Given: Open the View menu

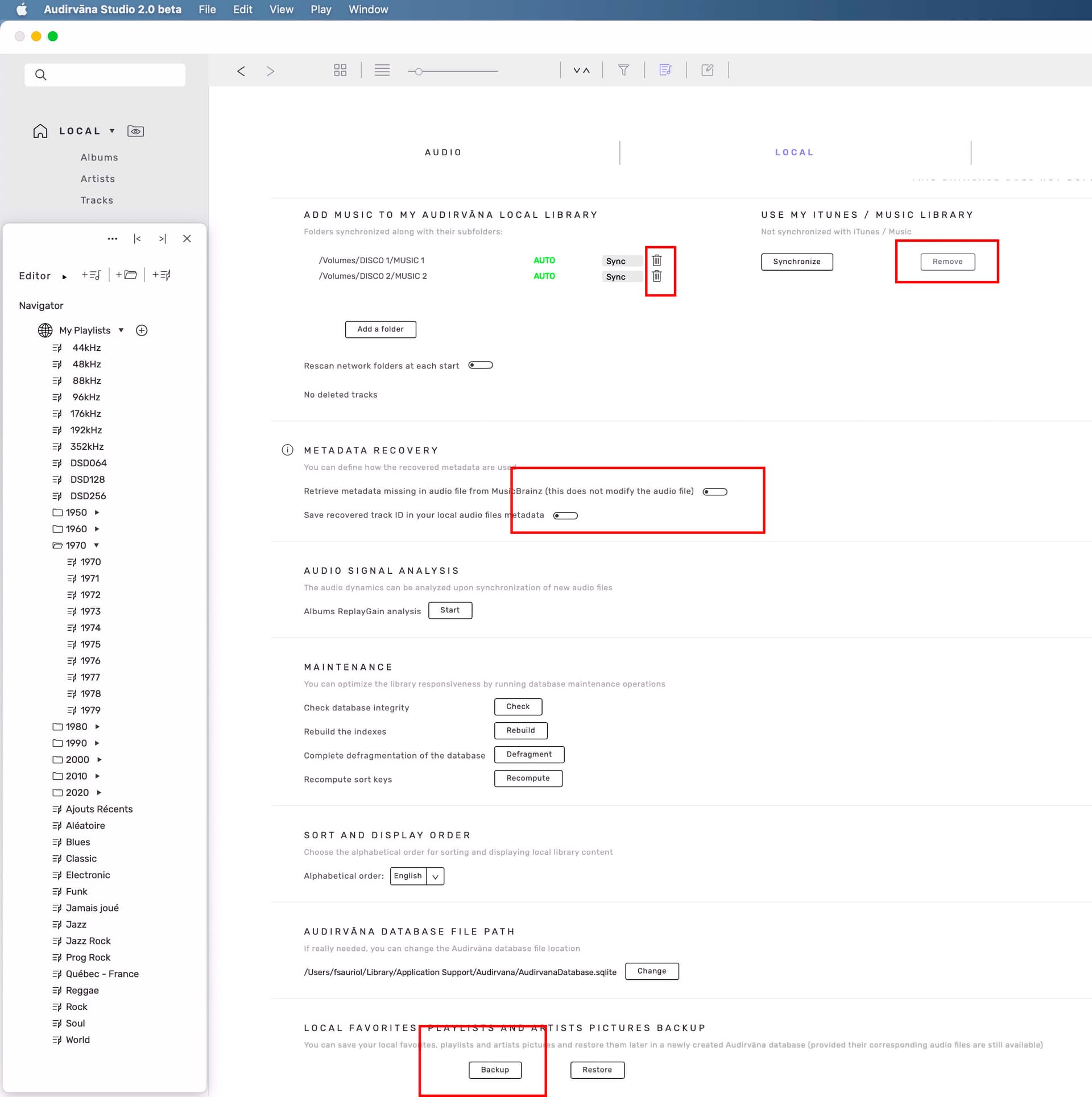Looking at the screenshot, I should point(282,10).
